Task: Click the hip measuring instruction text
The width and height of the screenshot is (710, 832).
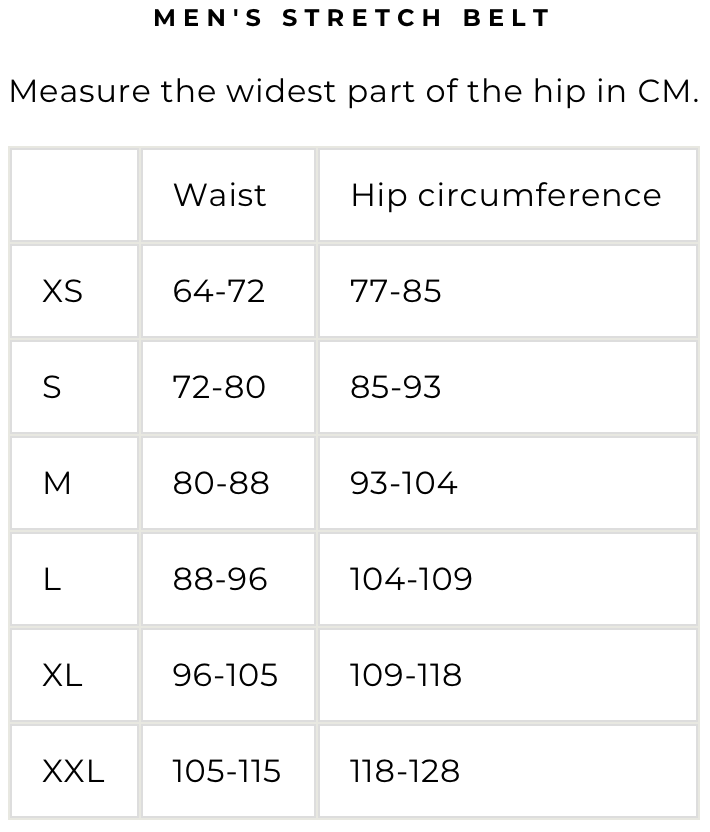Action: [x=354, y=91]
